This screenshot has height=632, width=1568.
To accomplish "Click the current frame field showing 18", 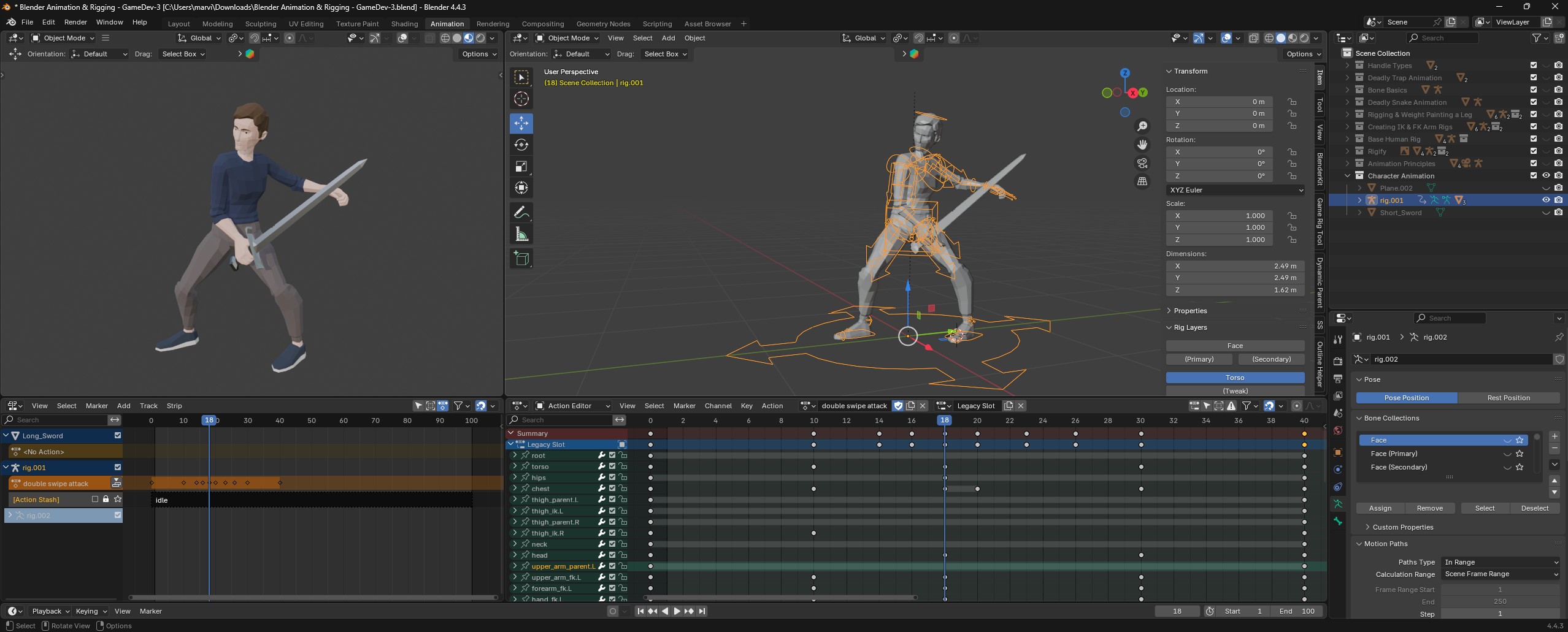I will pos(1177,611).
